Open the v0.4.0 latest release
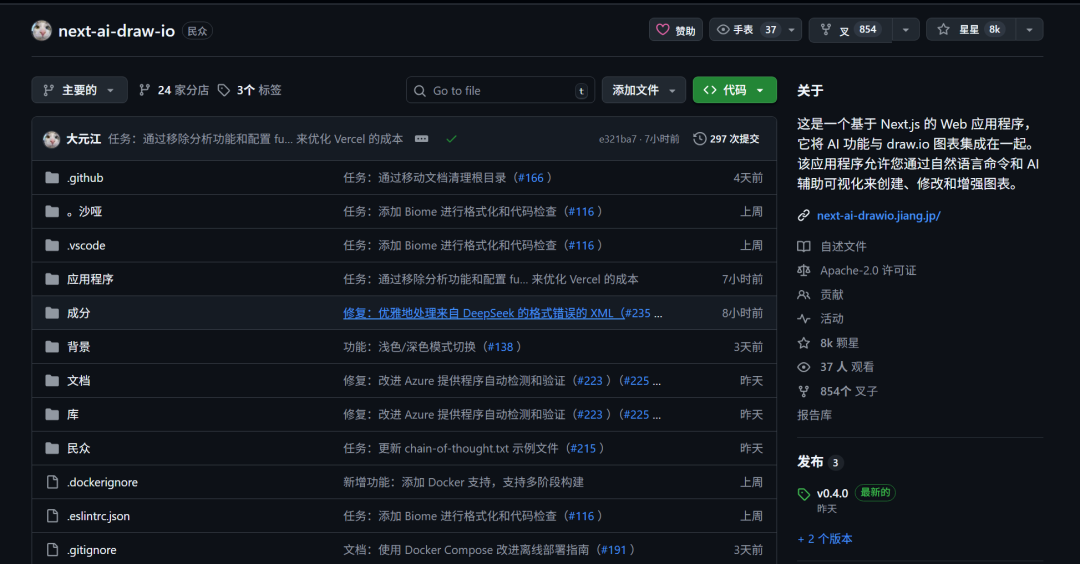 click(x=832, y=493)
